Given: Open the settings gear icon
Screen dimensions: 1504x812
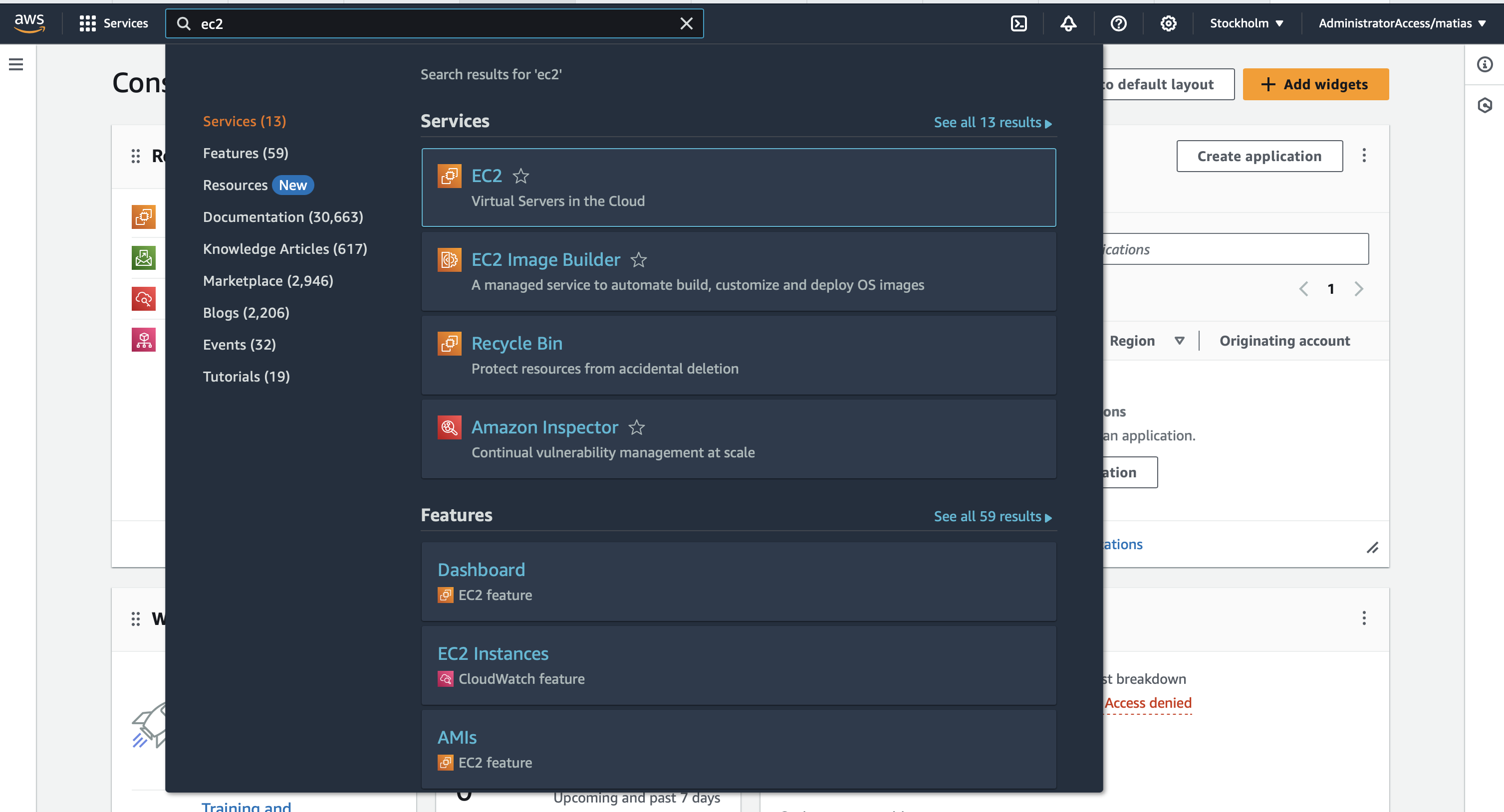Looking at the screenshot, I should point(1168,23).
